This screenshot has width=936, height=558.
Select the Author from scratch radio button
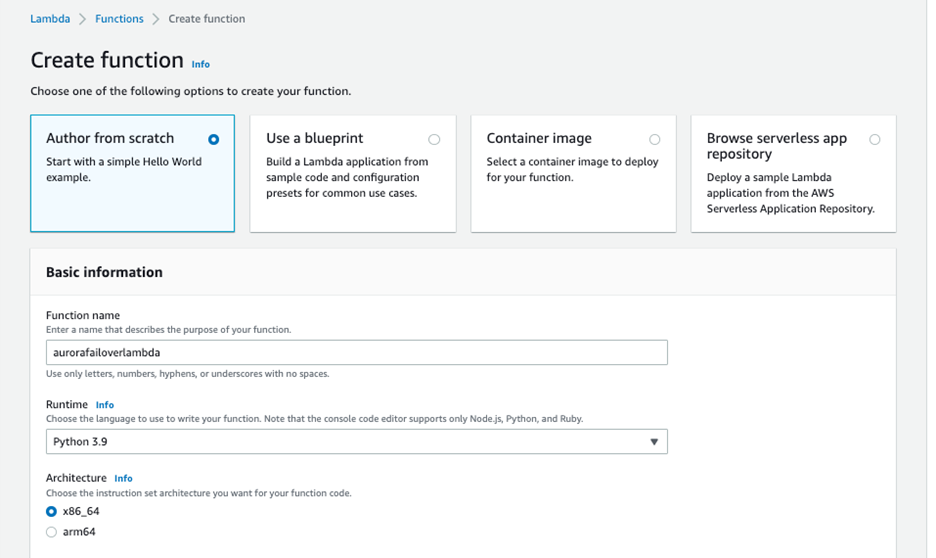click(213, 139)
